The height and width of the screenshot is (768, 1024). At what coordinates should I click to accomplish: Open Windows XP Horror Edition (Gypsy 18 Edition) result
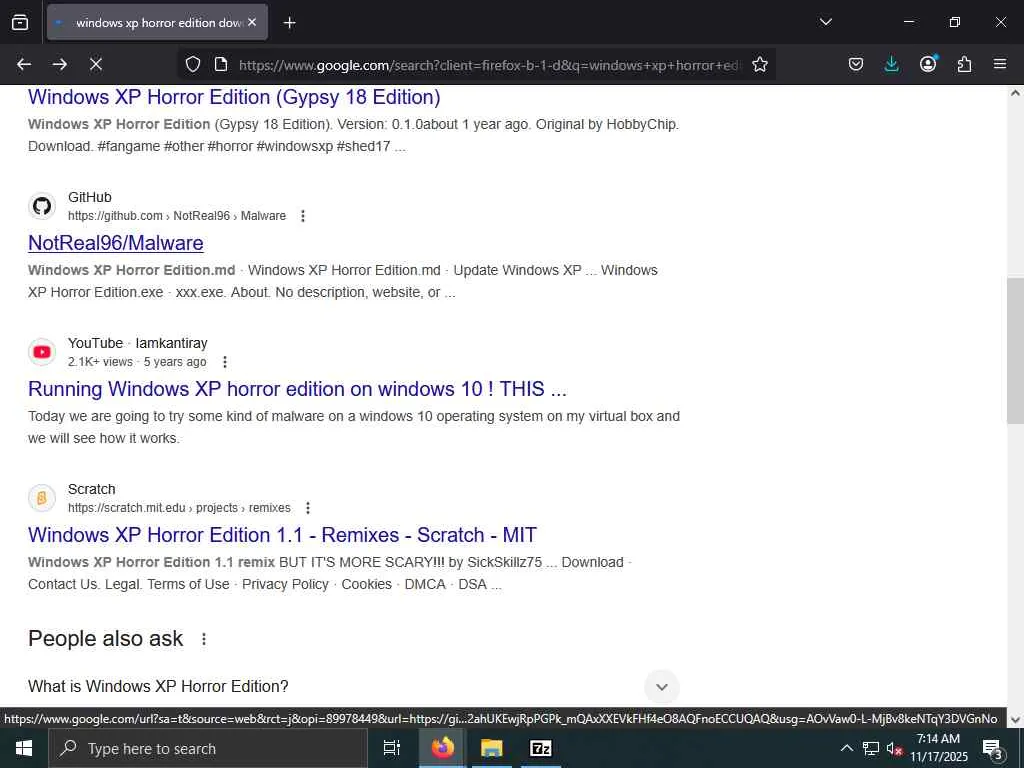point(234,97)
